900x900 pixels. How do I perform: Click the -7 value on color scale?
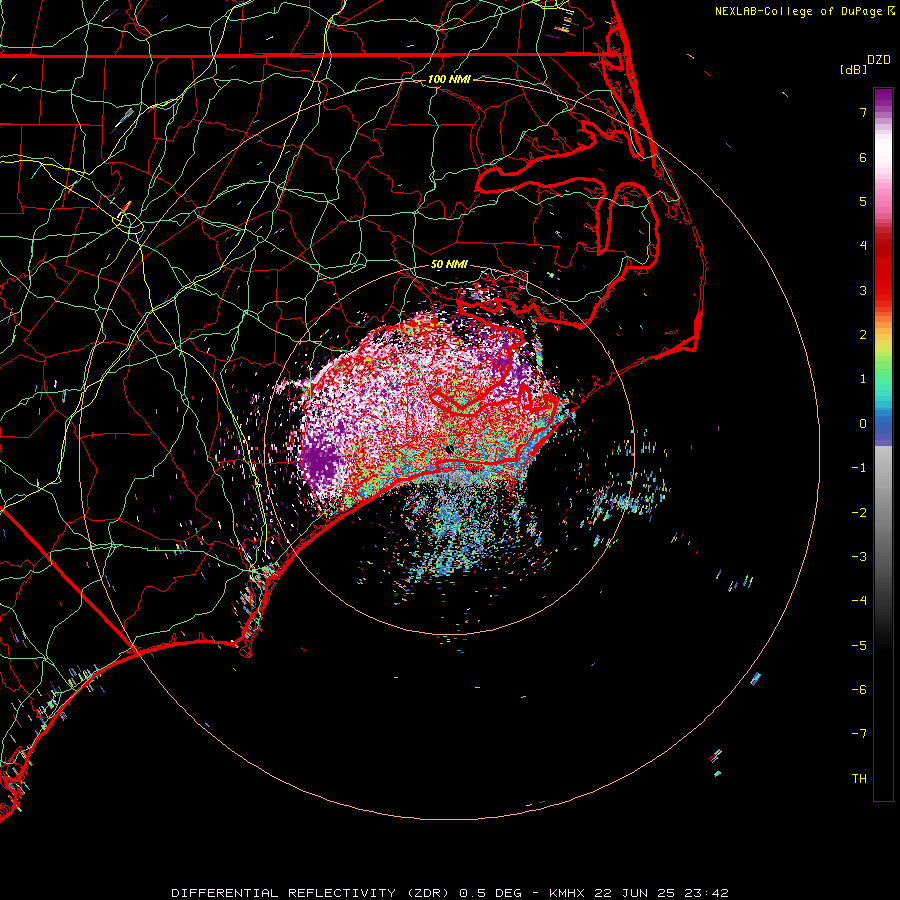[x=859, y=734]
